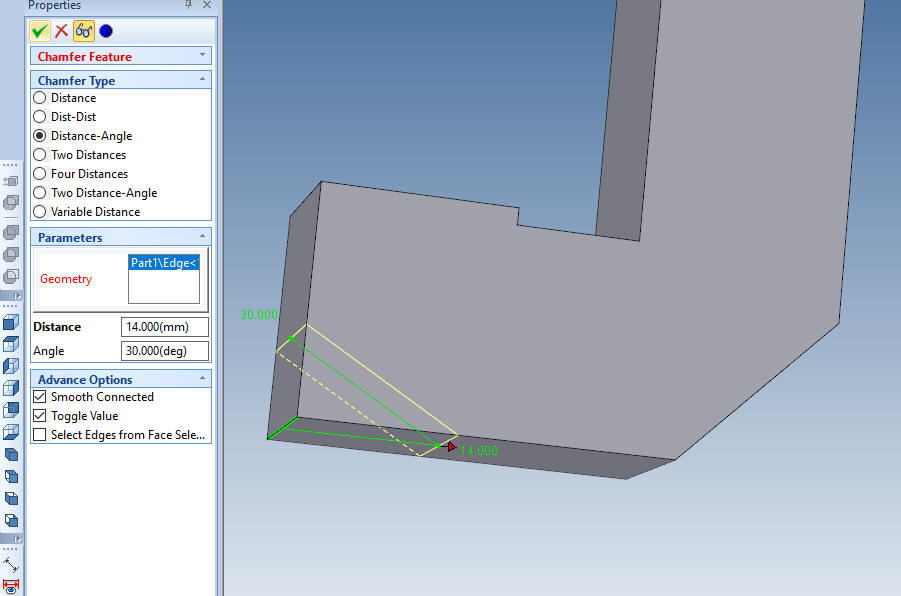
Task: Toggle the preview glasses icon
Action: tap(84, 31)
